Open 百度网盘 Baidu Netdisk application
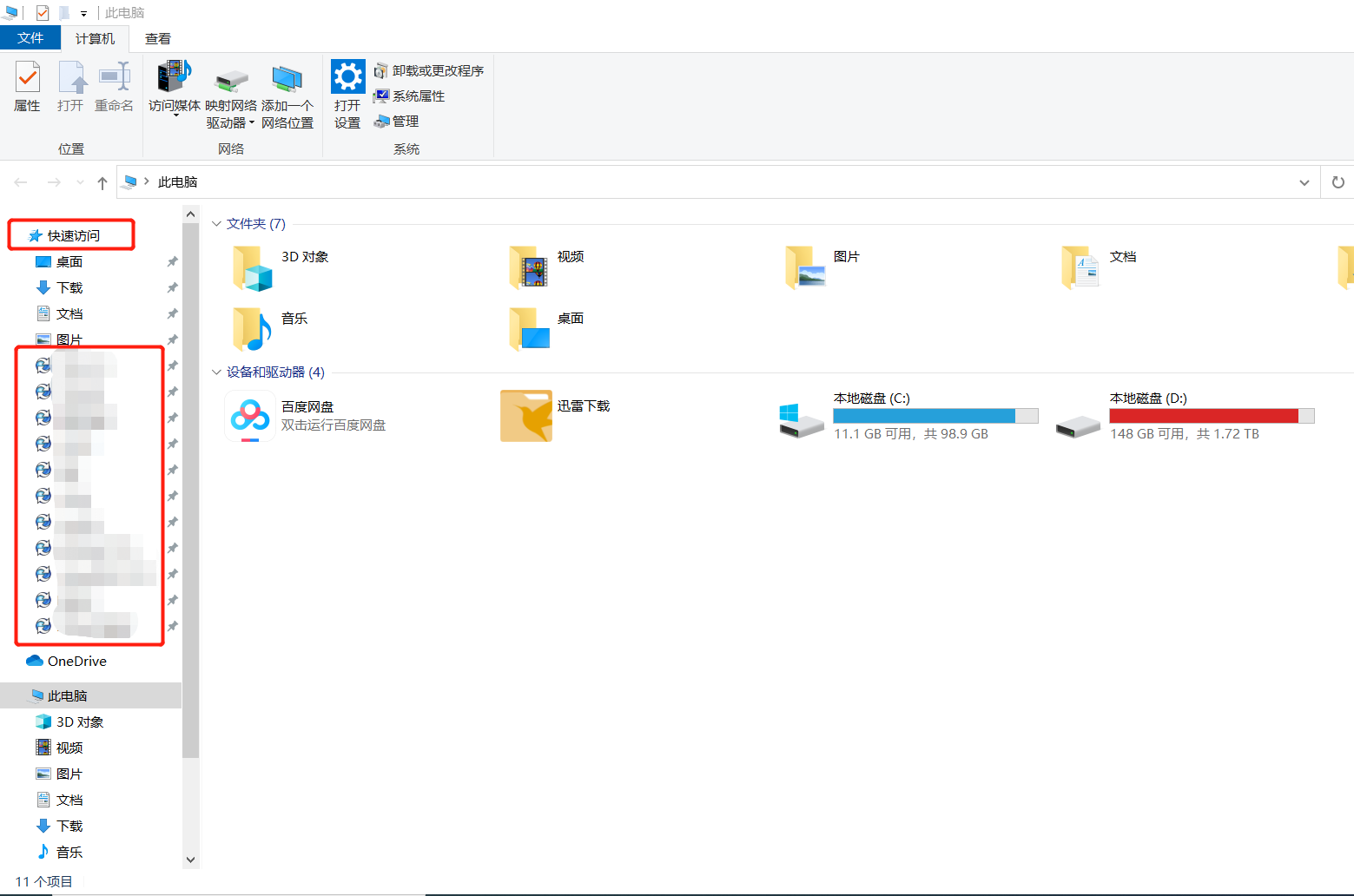Image resolution: width=1354 pixels, height=896 pixels. [x=250, y=416]
